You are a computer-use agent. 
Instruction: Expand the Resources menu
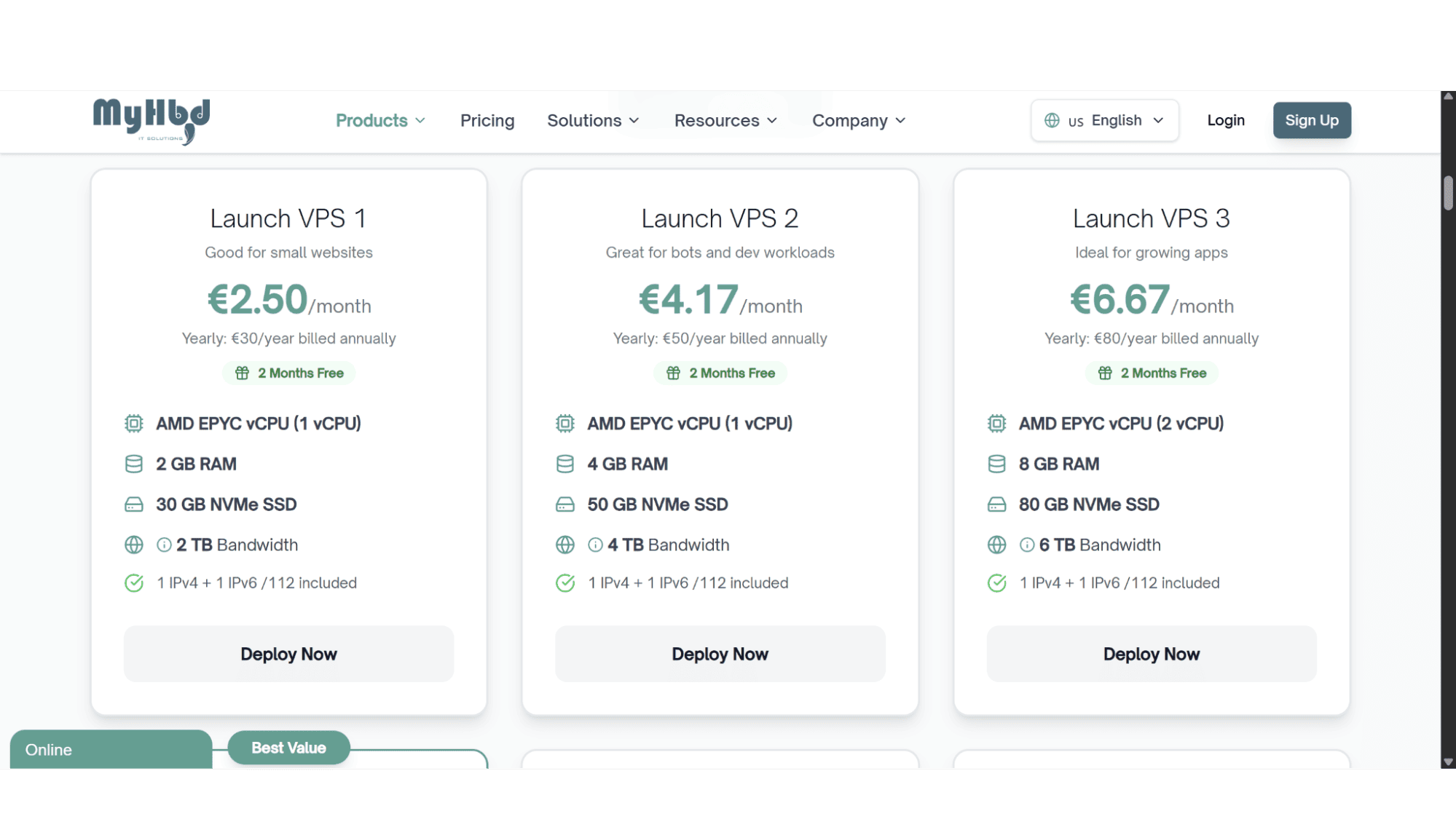pyautogui.click(x=726, y=121)
